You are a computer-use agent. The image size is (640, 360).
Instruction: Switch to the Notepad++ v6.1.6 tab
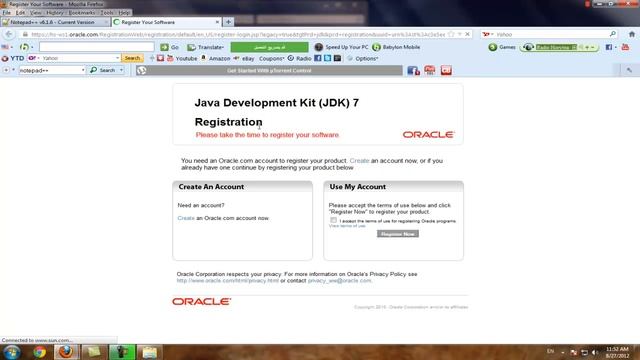point(55,22)
